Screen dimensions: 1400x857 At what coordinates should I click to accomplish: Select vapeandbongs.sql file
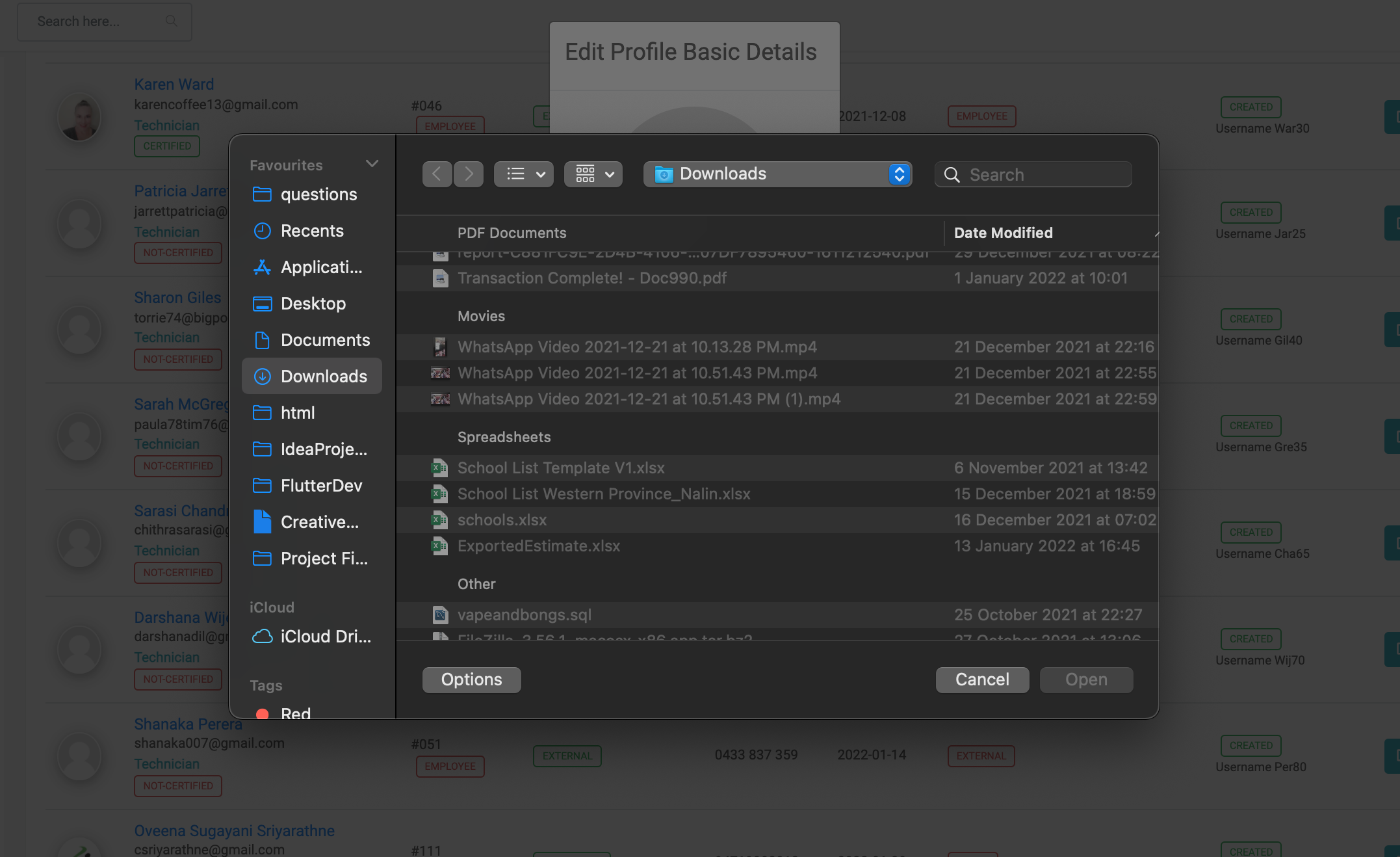pyautogui.click(x=524, y=615)
